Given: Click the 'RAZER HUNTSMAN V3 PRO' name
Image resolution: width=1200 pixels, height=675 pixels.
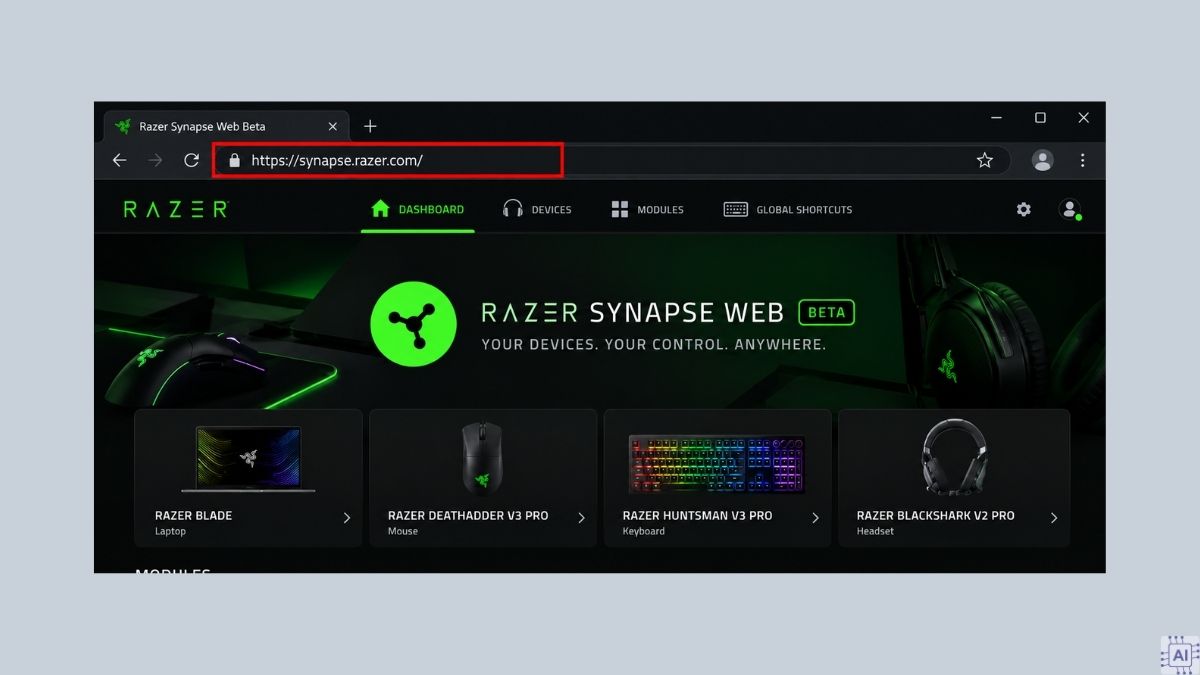Looking at the screenshot, I should pos(697,516).
